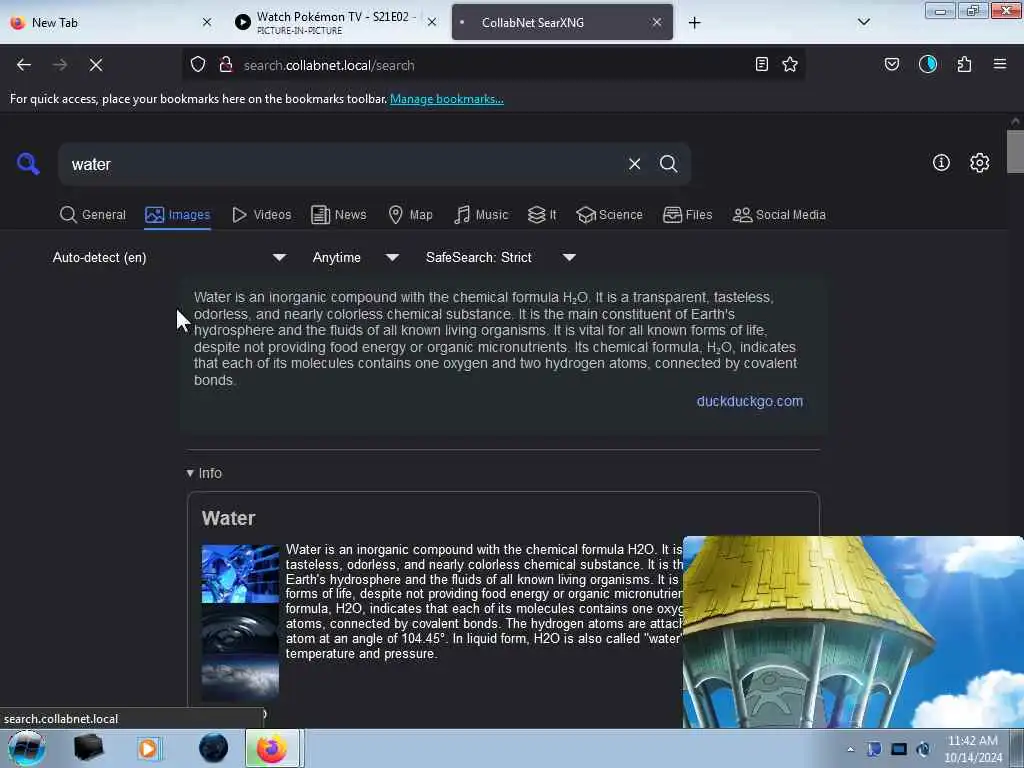Show hidden system tray icons

click(850, 749)
